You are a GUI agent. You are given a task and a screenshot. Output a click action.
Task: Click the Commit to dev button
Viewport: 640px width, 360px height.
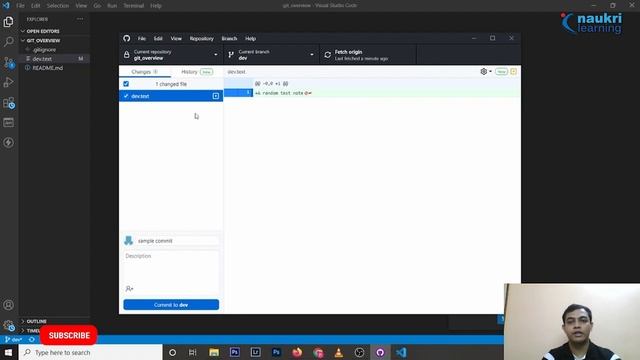171,304
